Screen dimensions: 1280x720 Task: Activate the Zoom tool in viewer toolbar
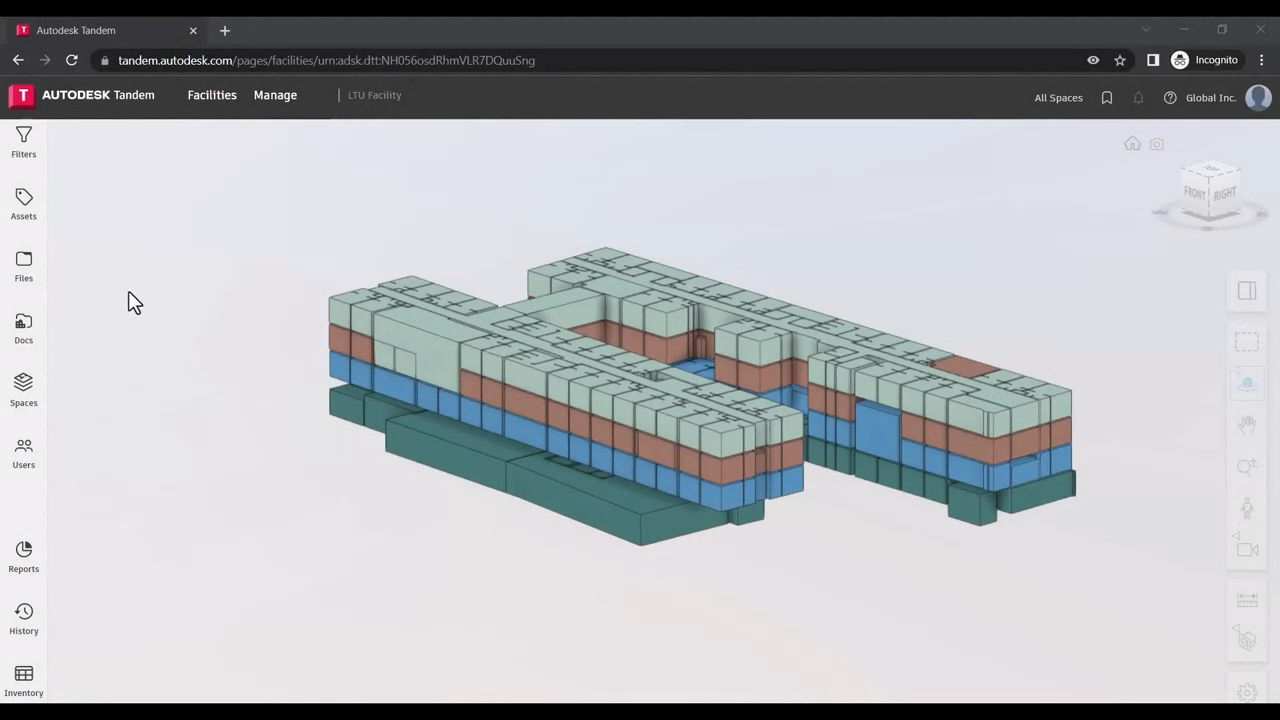(x=1246, y=467)
